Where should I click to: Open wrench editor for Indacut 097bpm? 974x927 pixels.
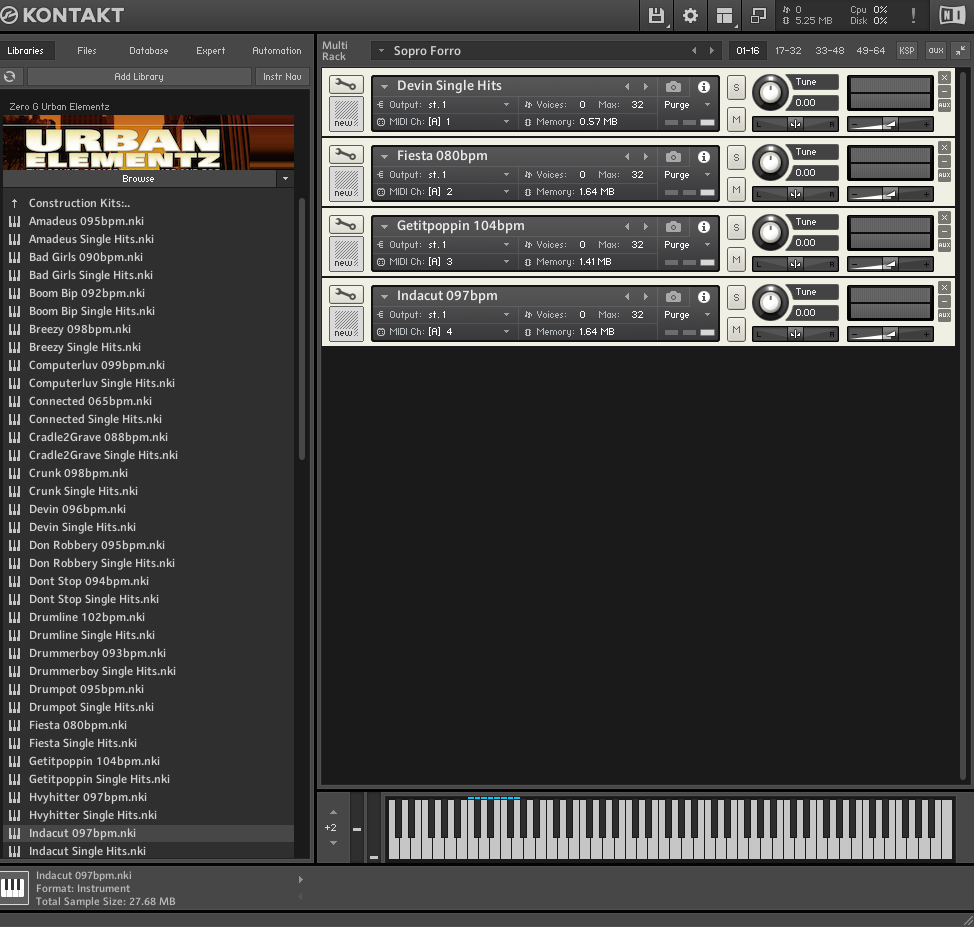click(x=346, y=295)
